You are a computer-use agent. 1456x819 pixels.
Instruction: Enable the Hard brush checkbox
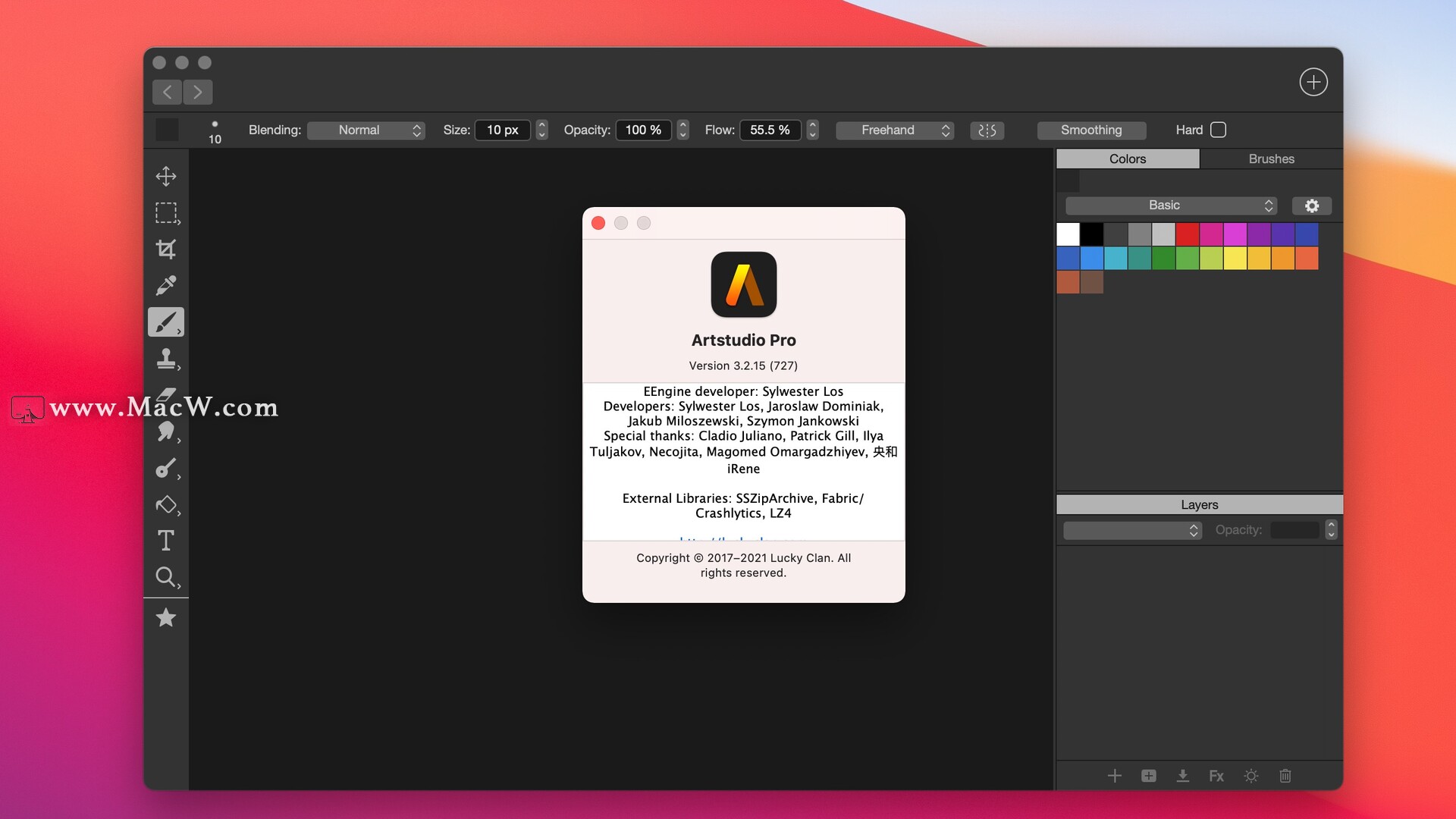pos(1218,130)
